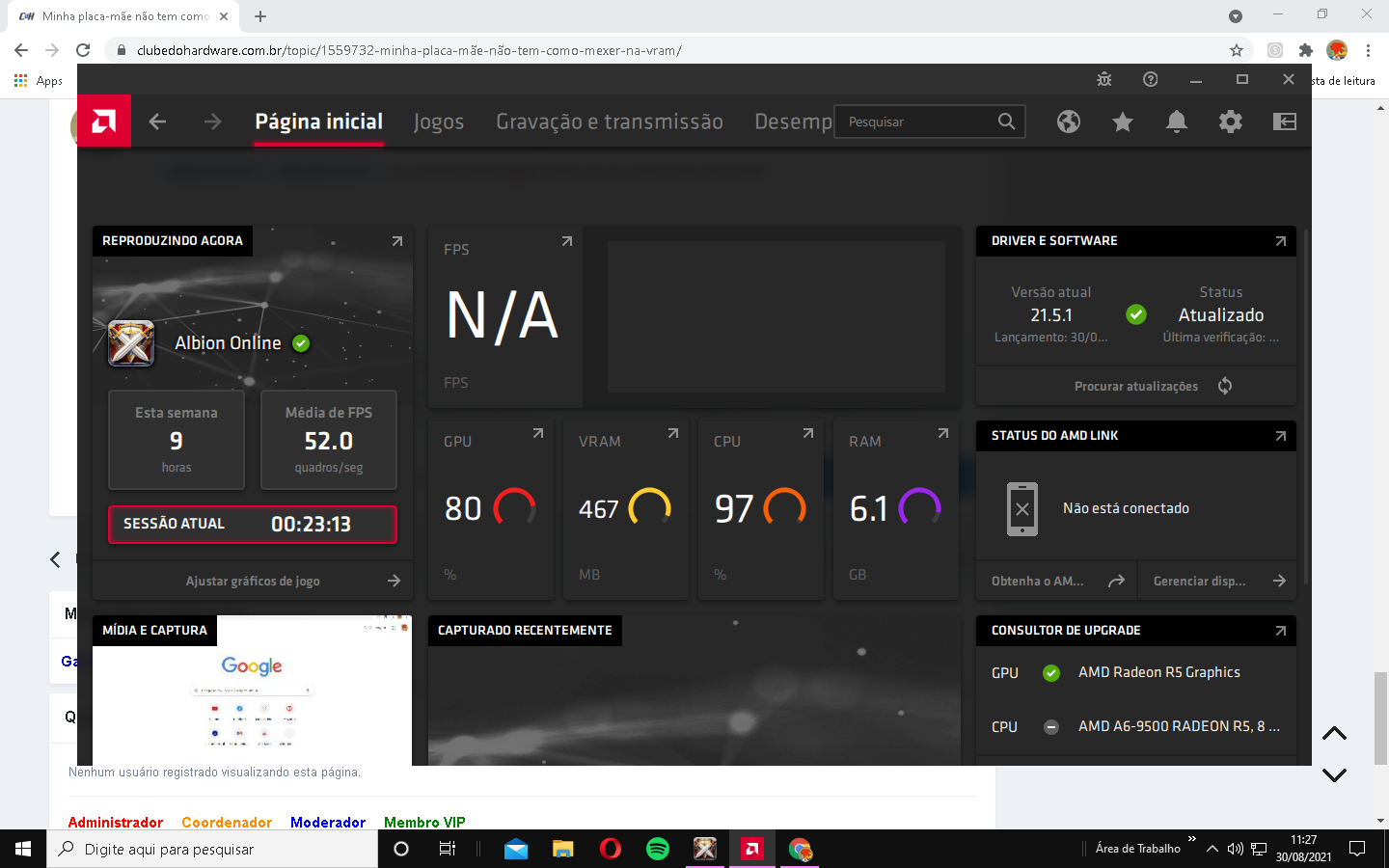This screenshot has width=1389, height=868.
Task: Click the Média de FPS 52.0 tile
Action: [x=329, y=440]
